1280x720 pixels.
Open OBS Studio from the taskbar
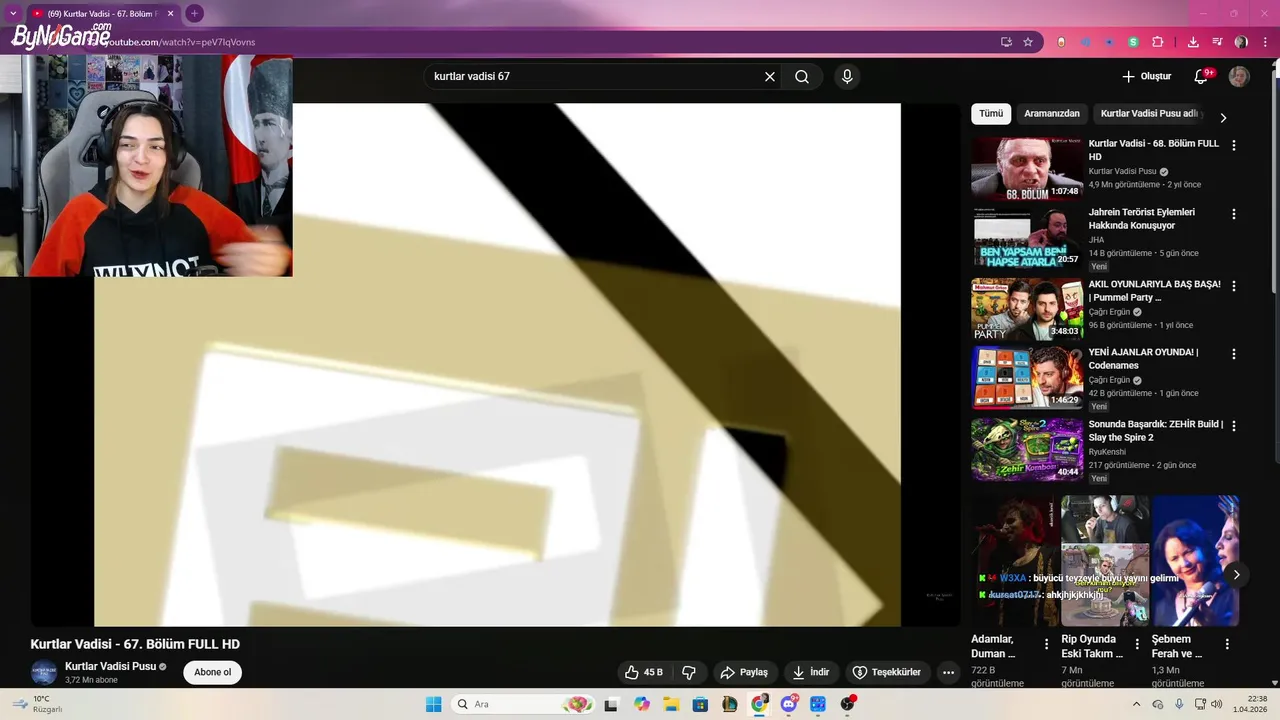click(x=848, y=704)
